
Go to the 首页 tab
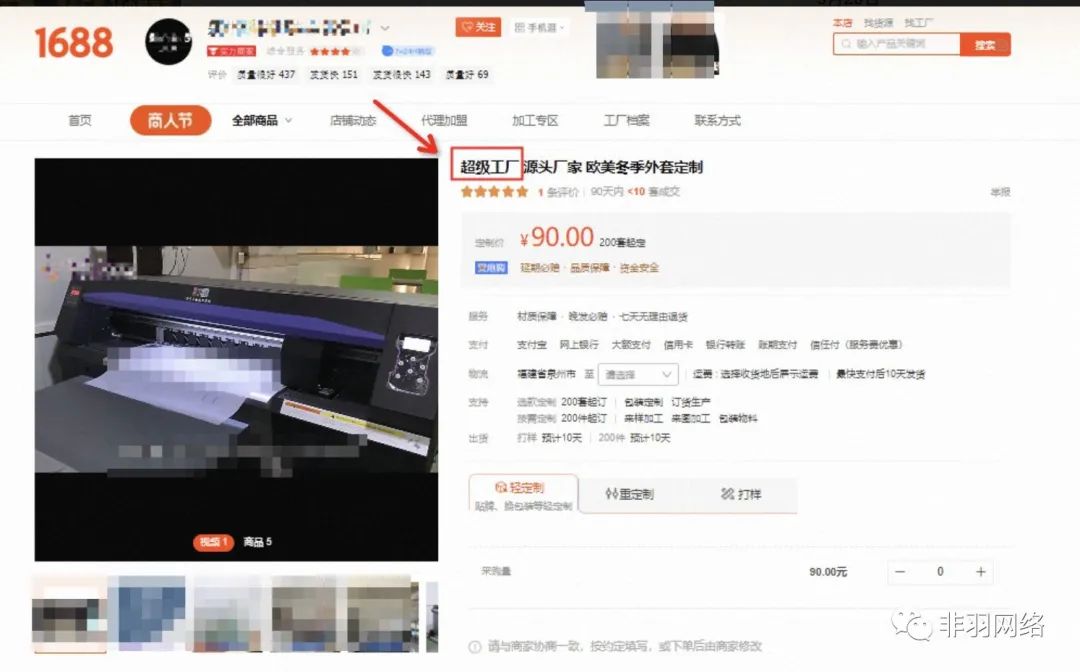[80, 121]
